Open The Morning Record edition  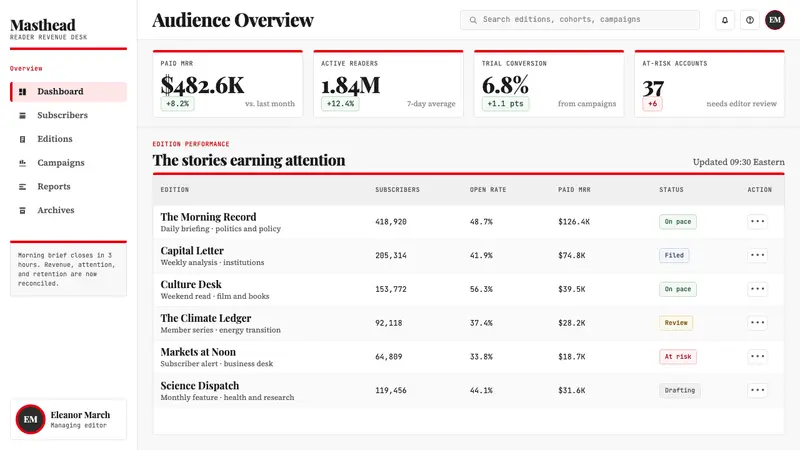click(x=208, y=217)
